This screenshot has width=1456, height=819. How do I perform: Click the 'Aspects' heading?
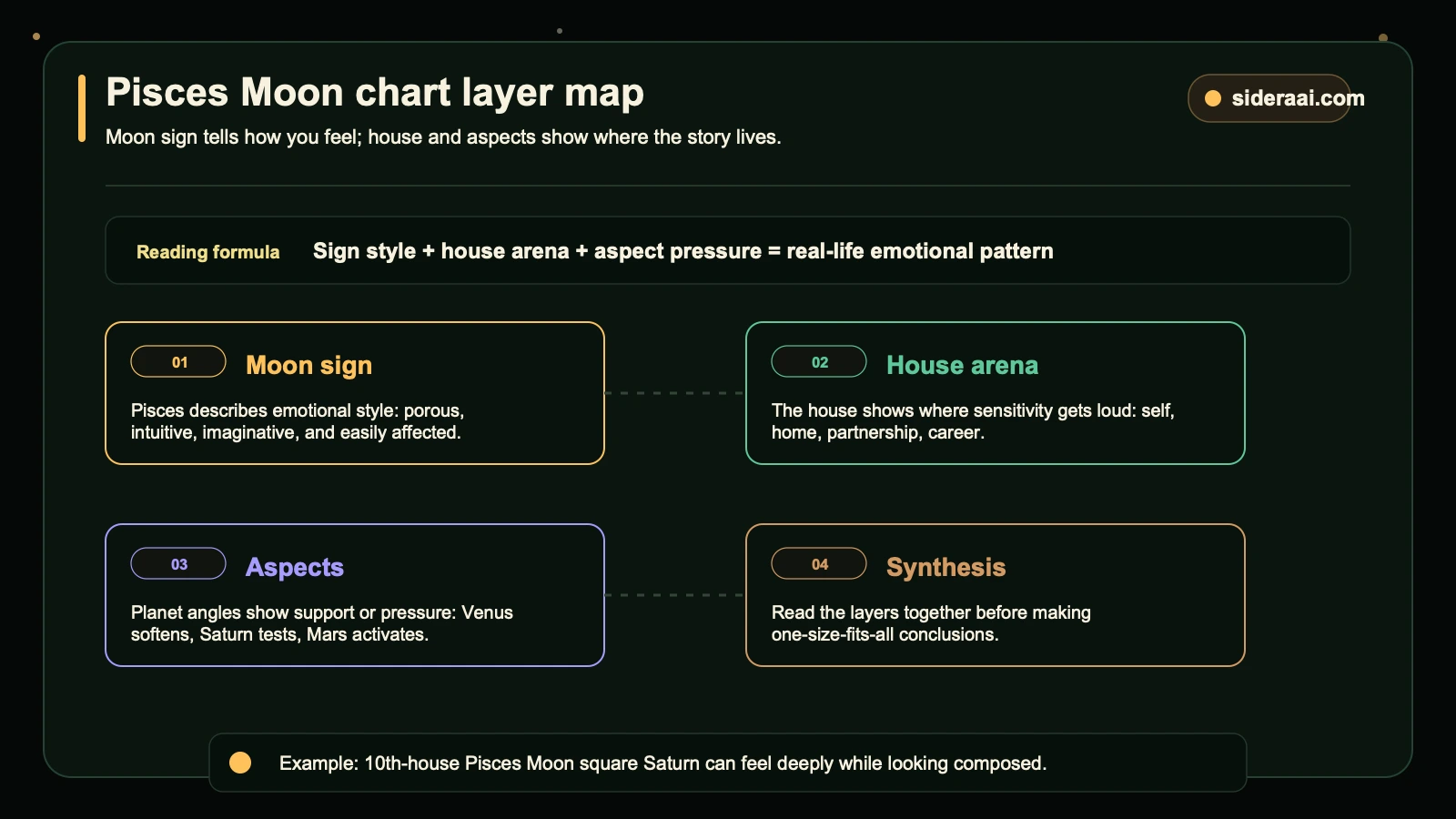coord(295,568)
